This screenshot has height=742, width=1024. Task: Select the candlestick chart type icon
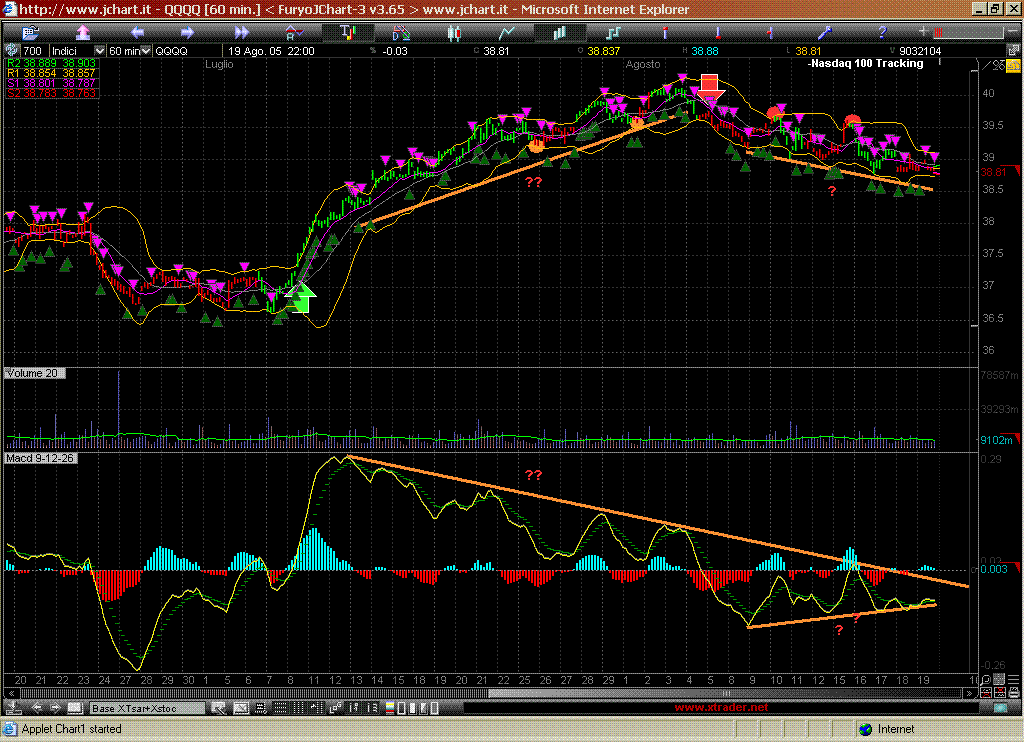pyautogui.click(x=455, y=33)
